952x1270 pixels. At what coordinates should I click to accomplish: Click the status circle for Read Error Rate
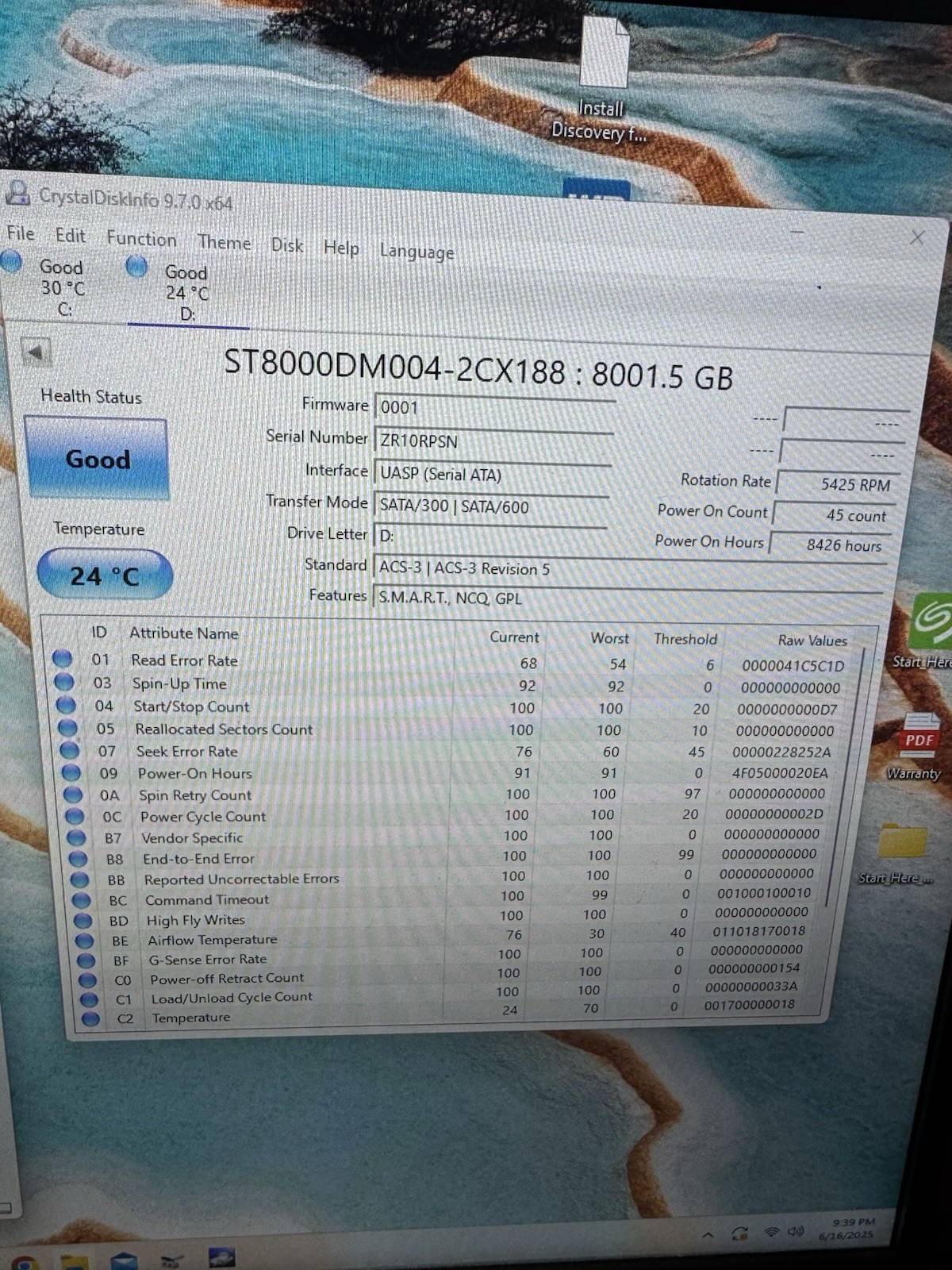[x=62, y=659]
